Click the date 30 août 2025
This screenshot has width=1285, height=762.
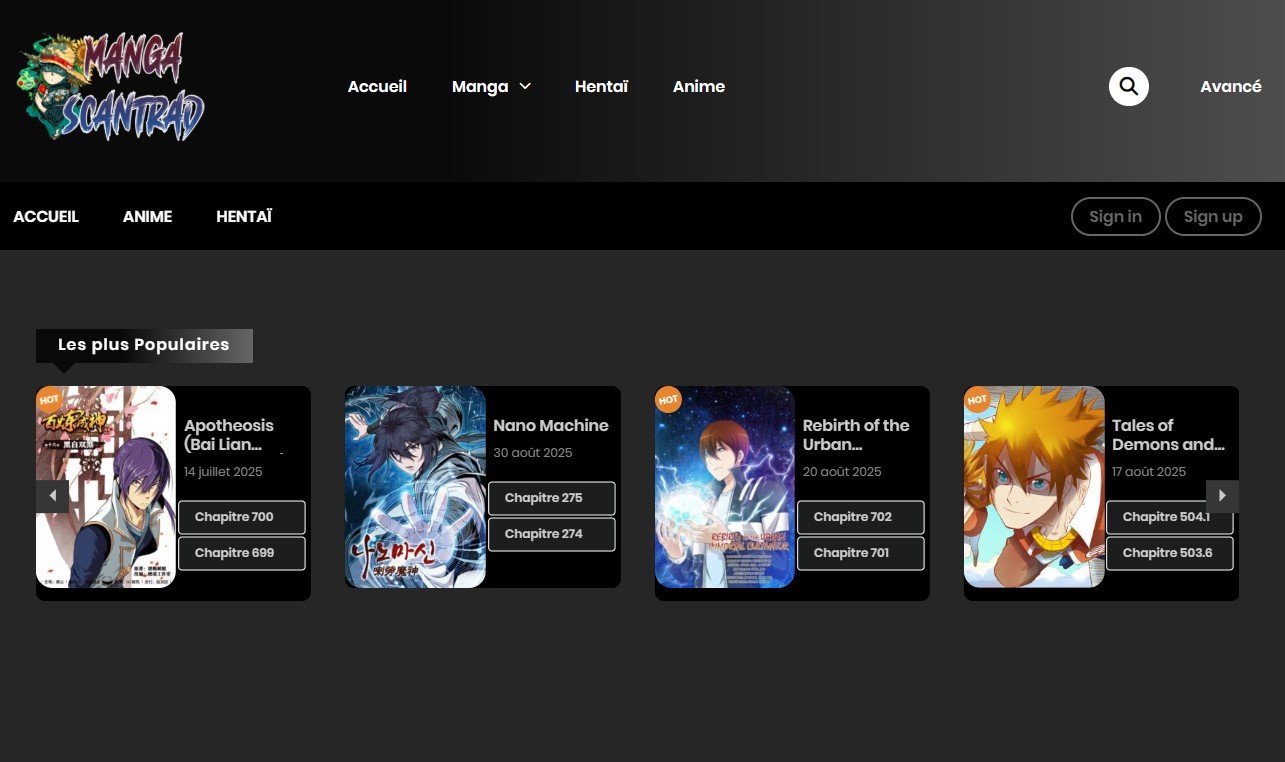tap(533, 453)
